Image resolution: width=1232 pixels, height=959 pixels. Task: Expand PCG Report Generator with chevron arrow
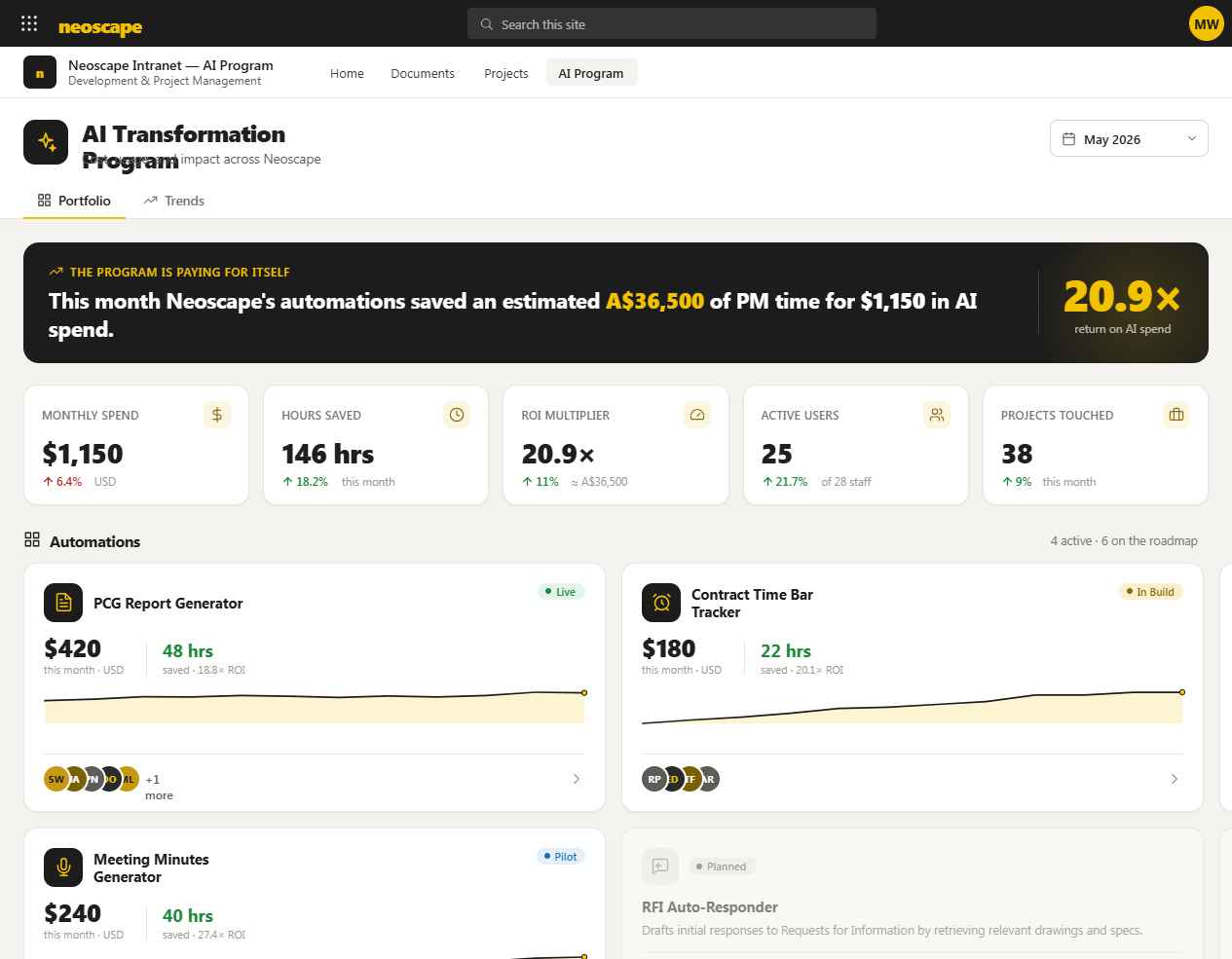[x=577, y=779]
